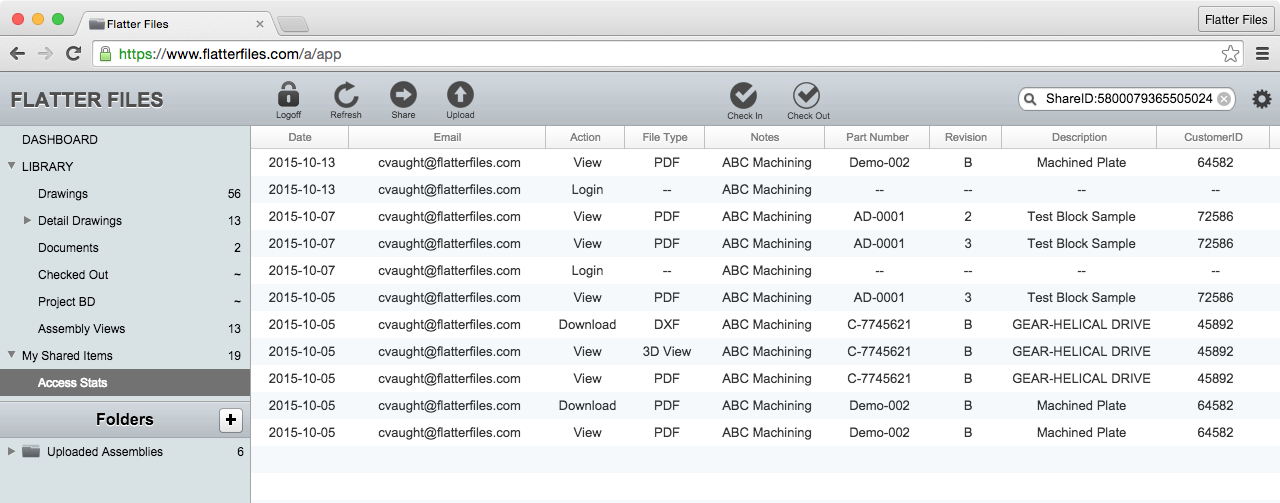Clear the ShareID search with the X icon
Screen dimensions: 1280x503
coord(1224,99)
